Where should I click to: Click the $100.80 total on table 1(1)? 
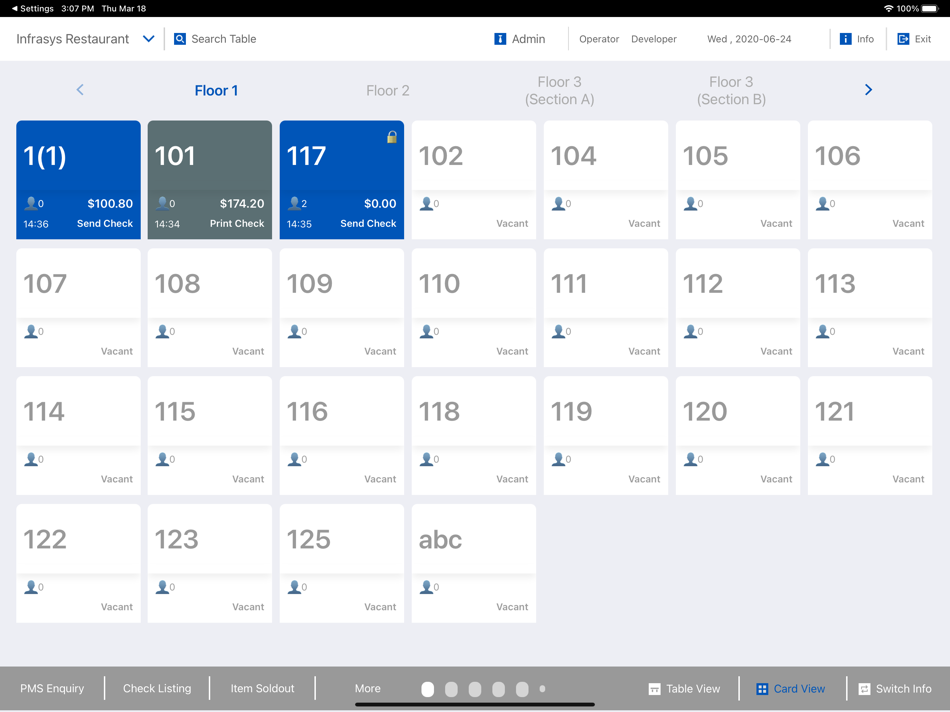110,204
